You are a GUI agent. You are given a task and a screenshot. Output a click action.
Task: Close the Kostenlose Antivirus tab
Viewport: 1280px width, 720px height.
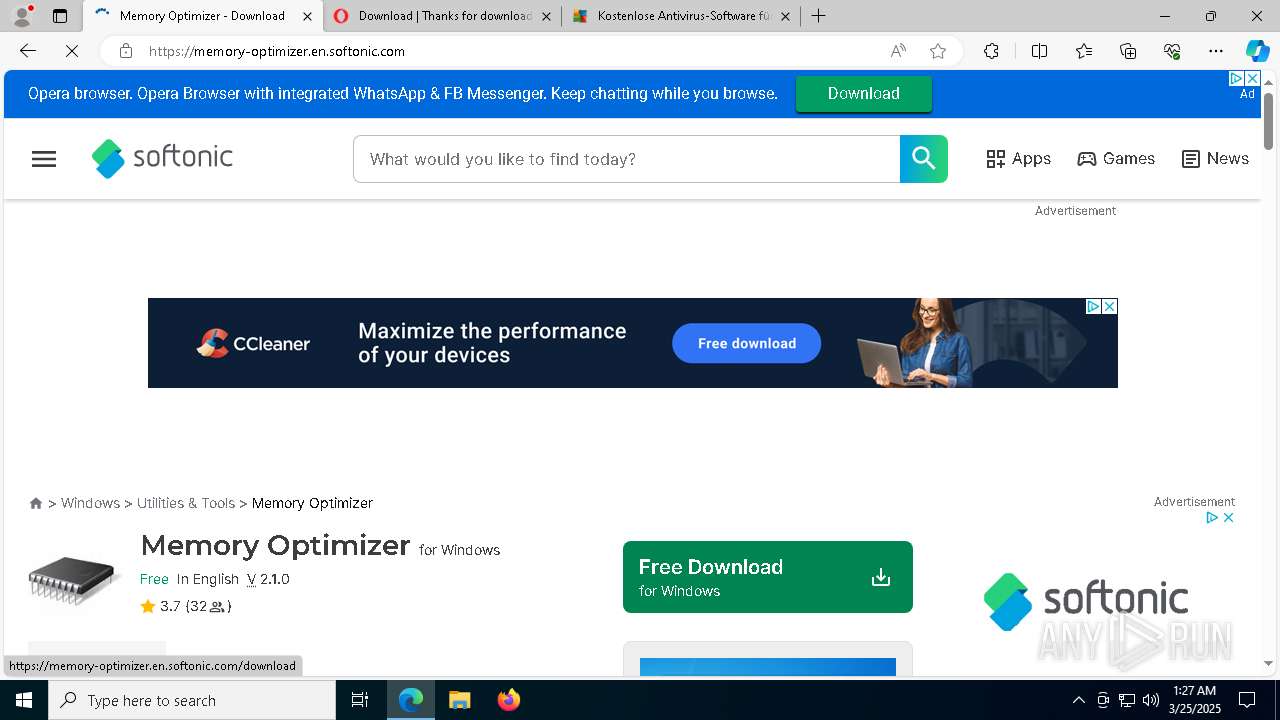click(x=785, y=16)
